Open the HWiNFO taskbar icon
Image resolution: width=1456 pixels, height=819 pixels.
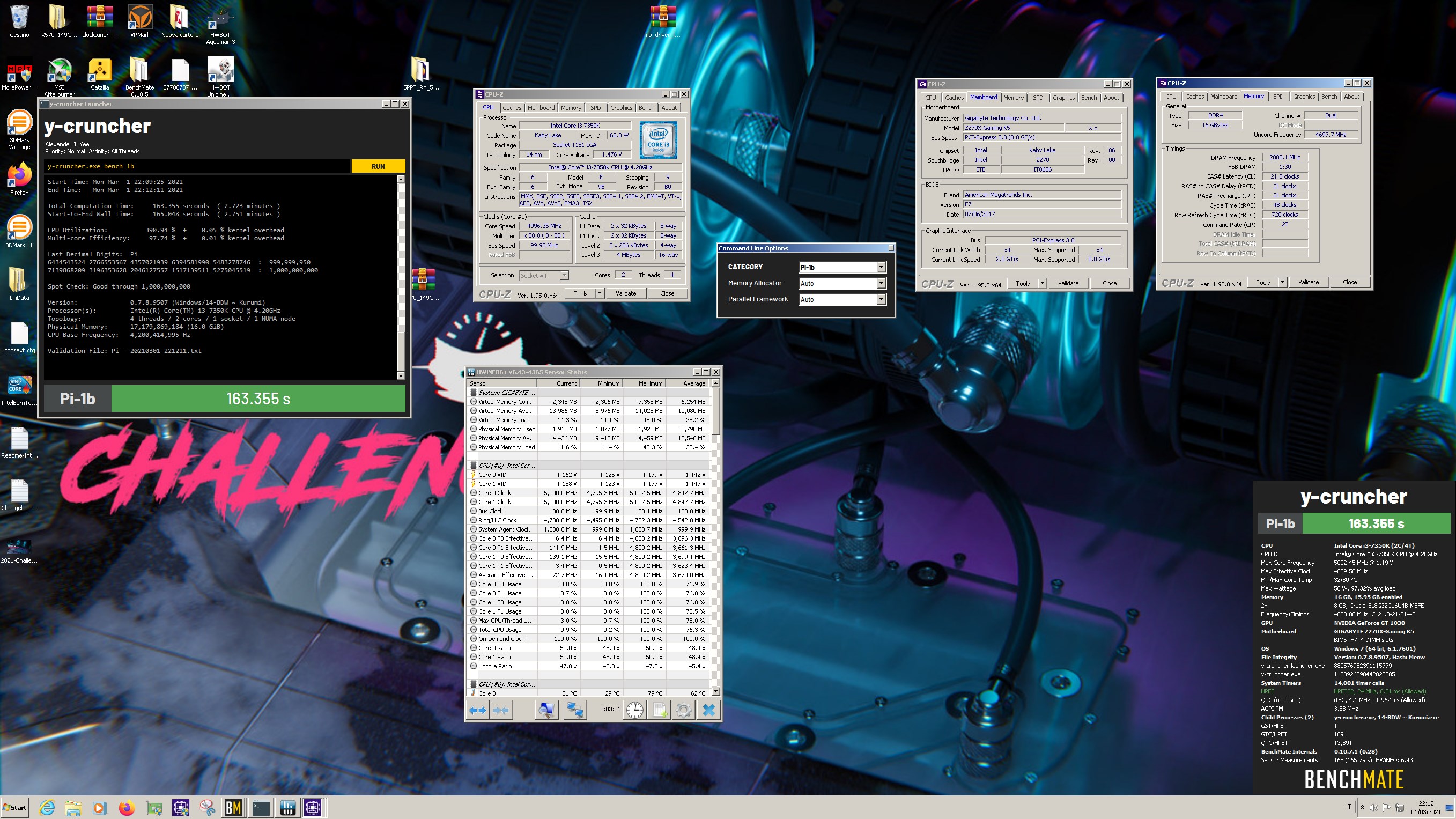(287, 808)
